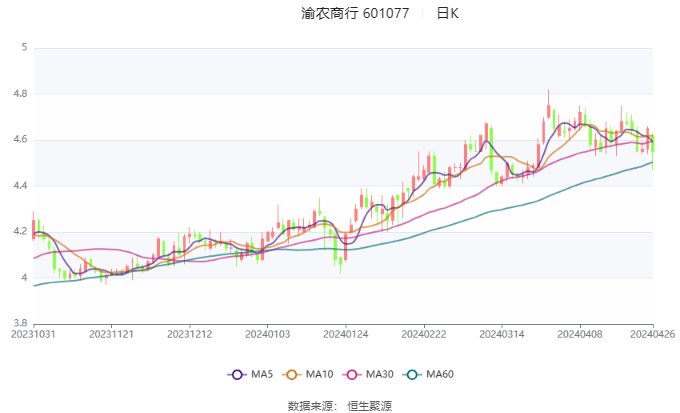This screenshot has width=680, height=413.
Task: Click the 4.6 price axis label
Action: (20, 140)
